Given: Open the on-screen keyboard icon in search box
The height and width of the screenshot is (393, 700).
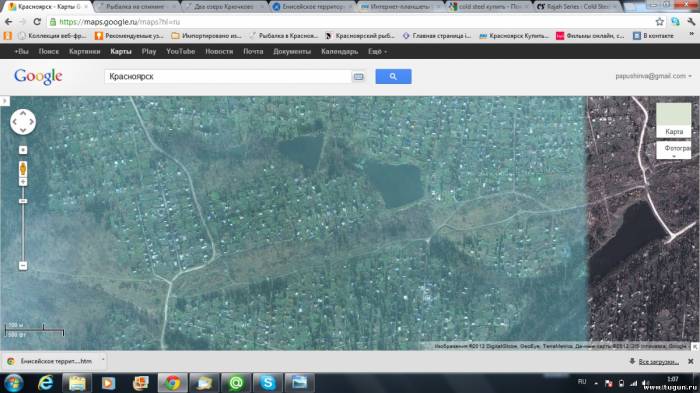Looking at the screenshot, I should (x=358, y=77).
